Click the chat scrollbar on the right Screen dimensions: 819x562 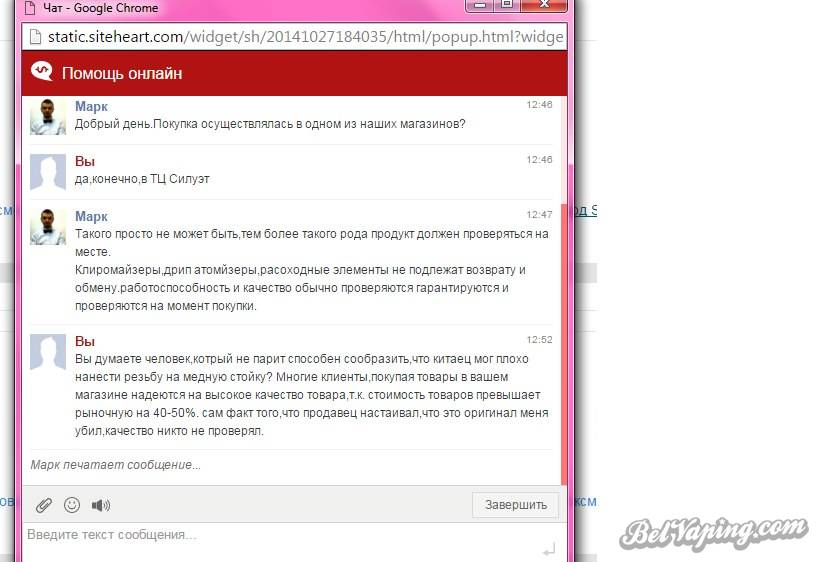564,345
